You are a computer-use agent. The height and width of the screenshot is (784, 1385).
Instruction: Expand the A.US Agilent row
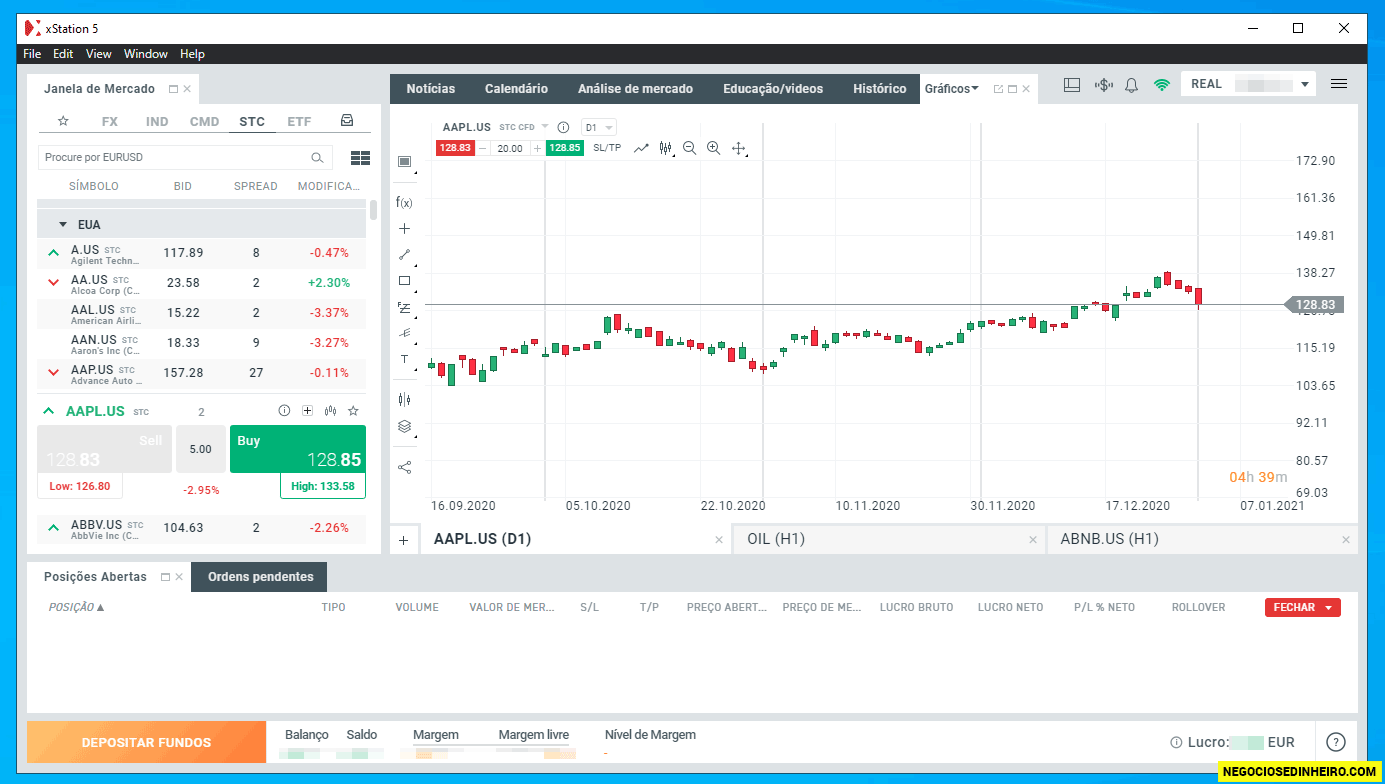click(53, 253)
